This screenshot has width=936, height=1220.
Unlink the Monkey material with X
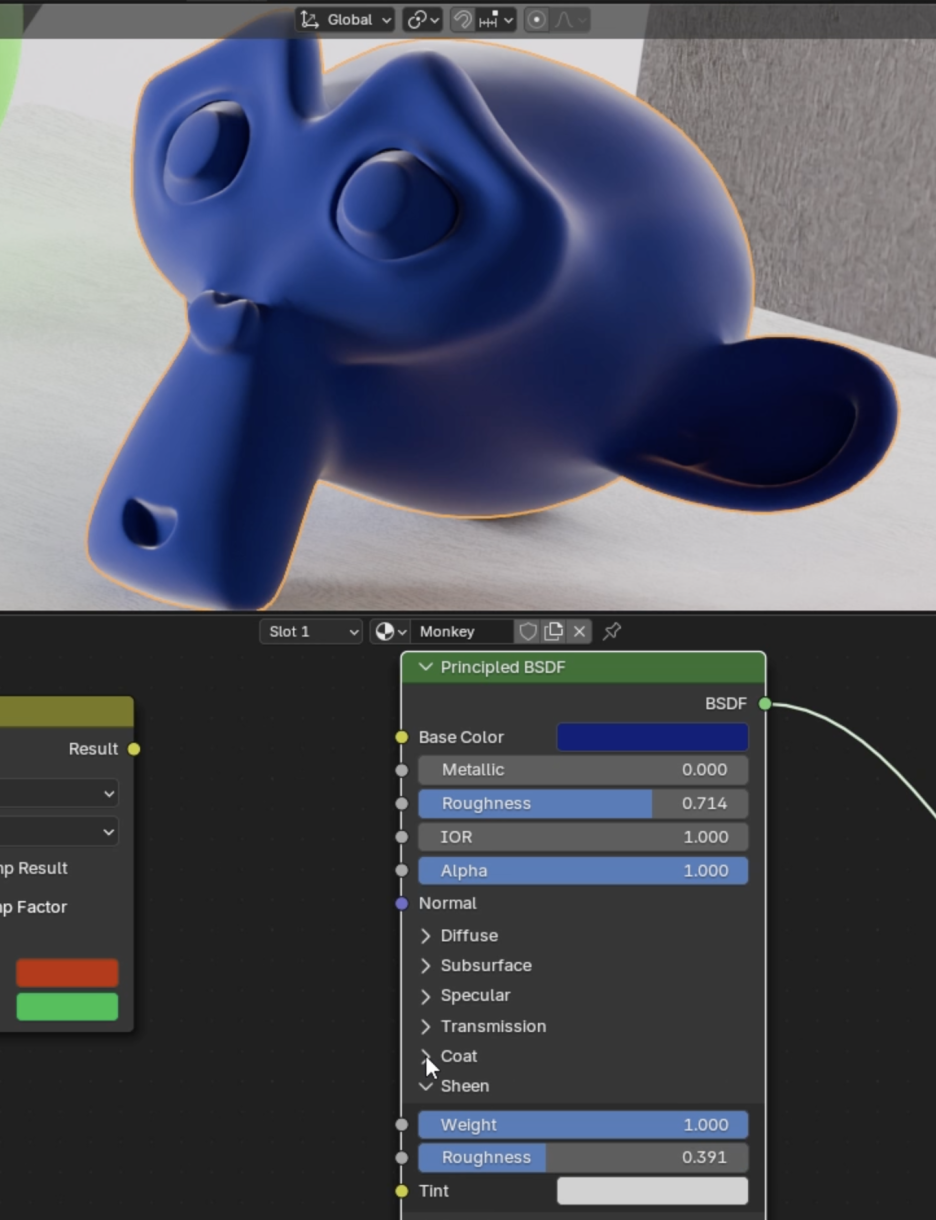[579, 632]
